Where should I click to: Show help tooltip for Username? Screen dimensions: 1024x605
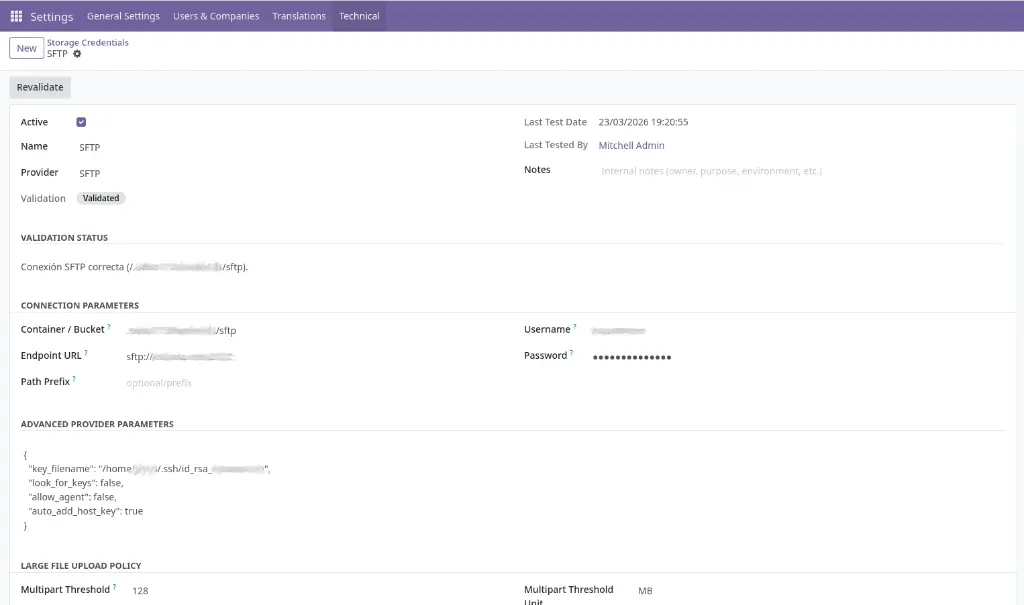pos(575,327)
